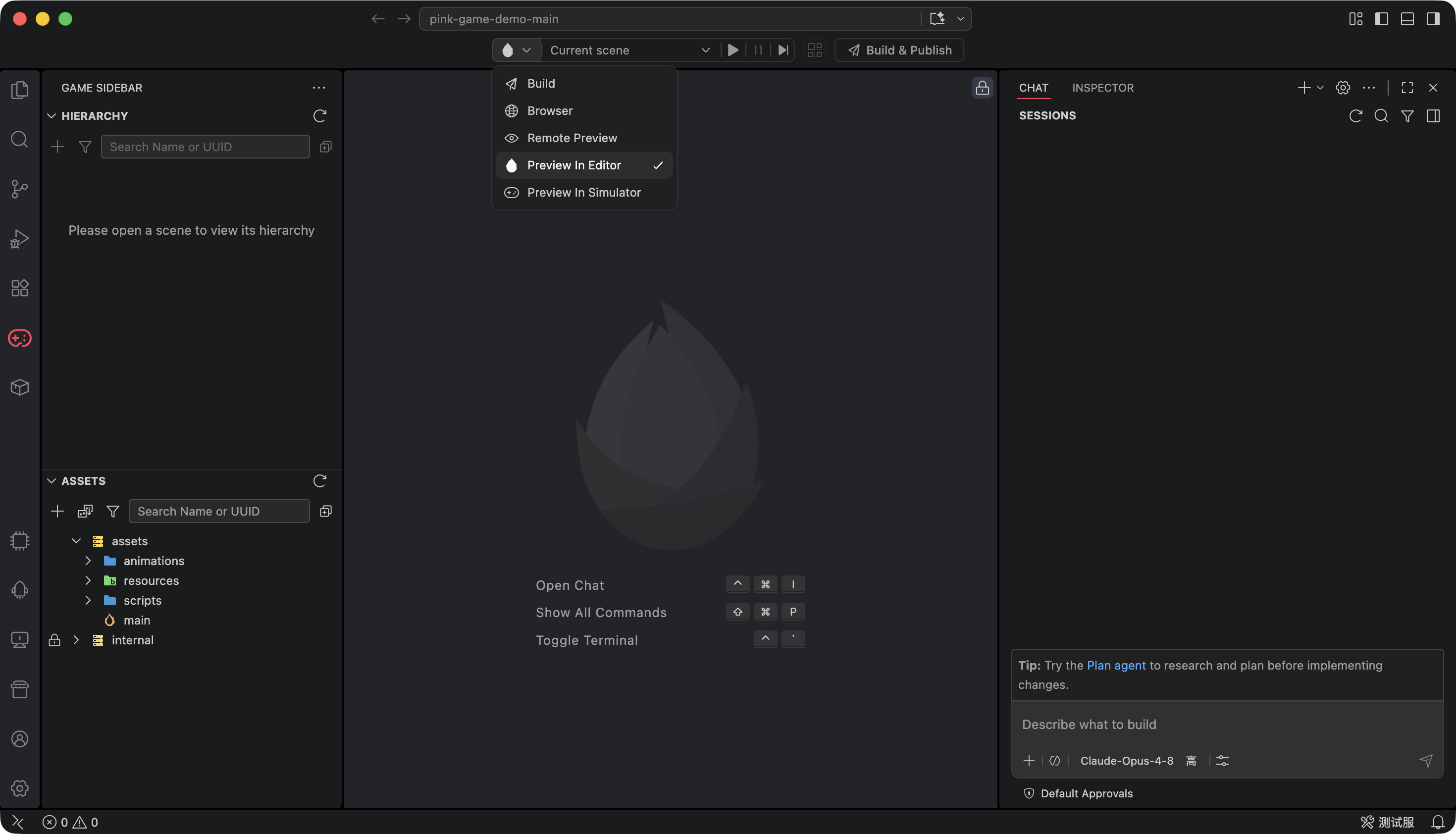The height and width of the screenshot is (834, 1456).
Task: Follow the Plan agent link
Action: [x=1116, y=665]
